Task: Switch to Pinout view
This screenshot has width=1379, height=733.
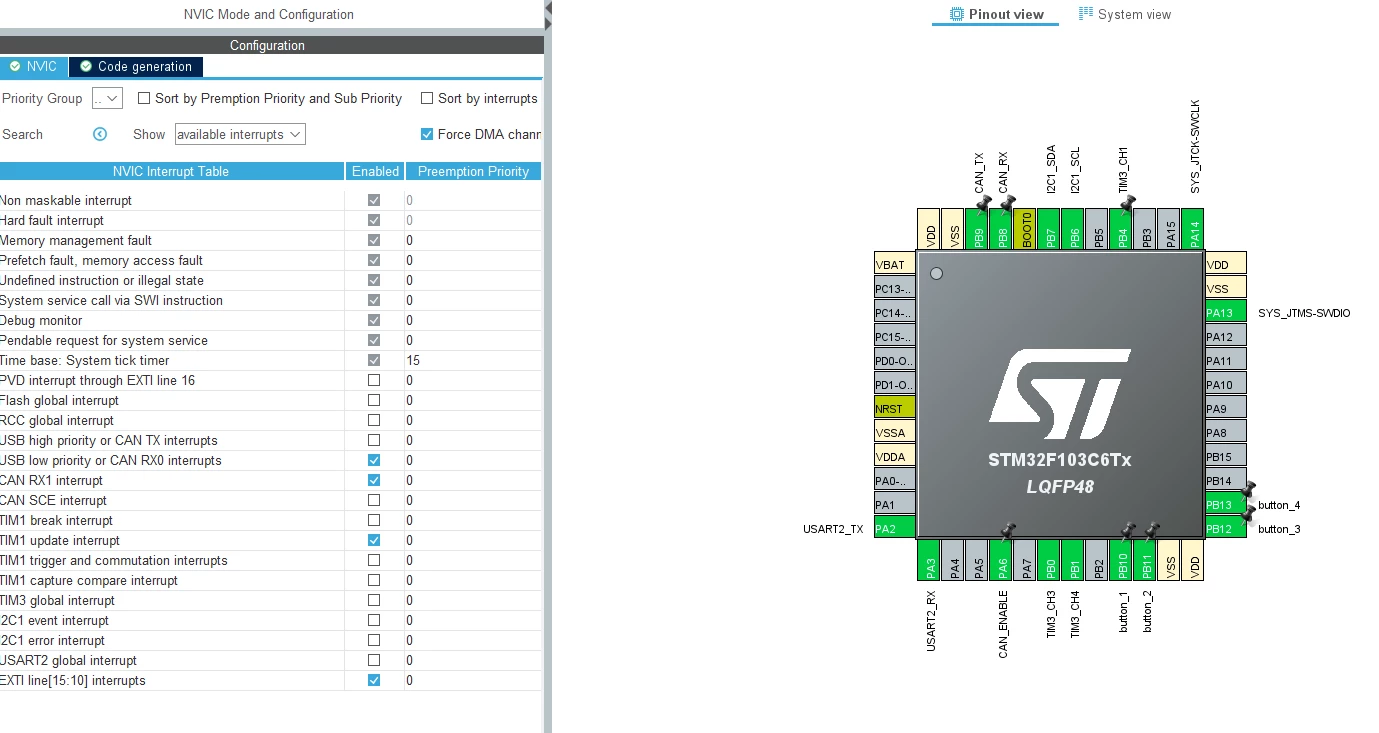Action: point(995,14)
